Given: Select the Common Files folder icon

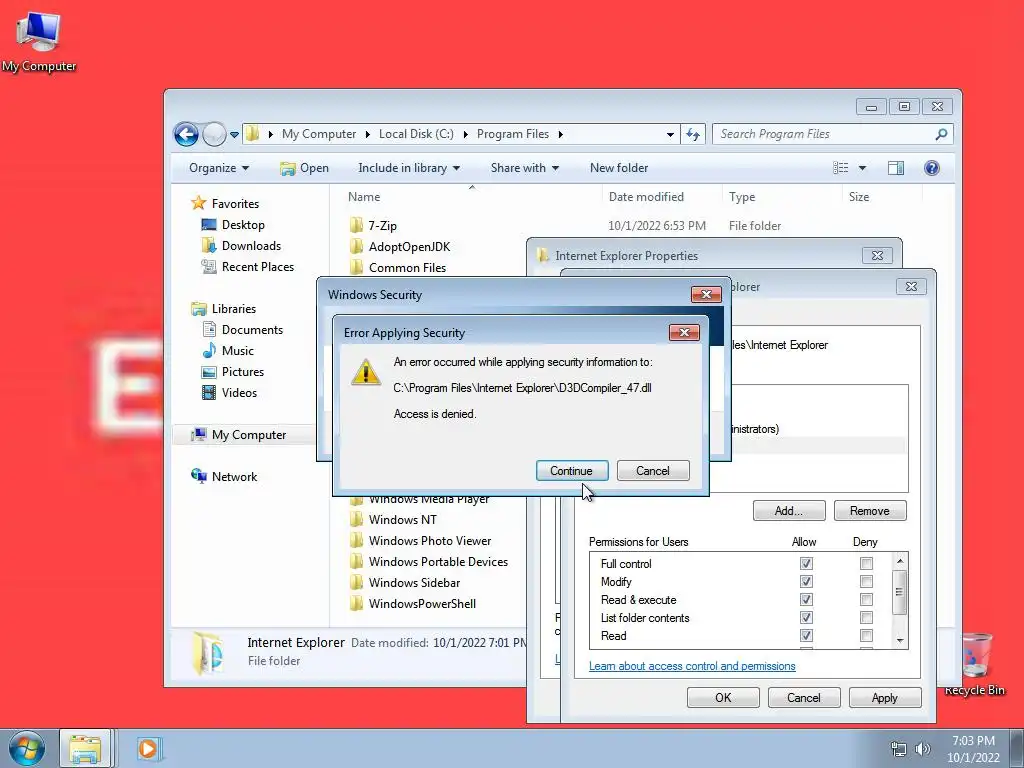Looking at the screenshot, I should 357,268.
